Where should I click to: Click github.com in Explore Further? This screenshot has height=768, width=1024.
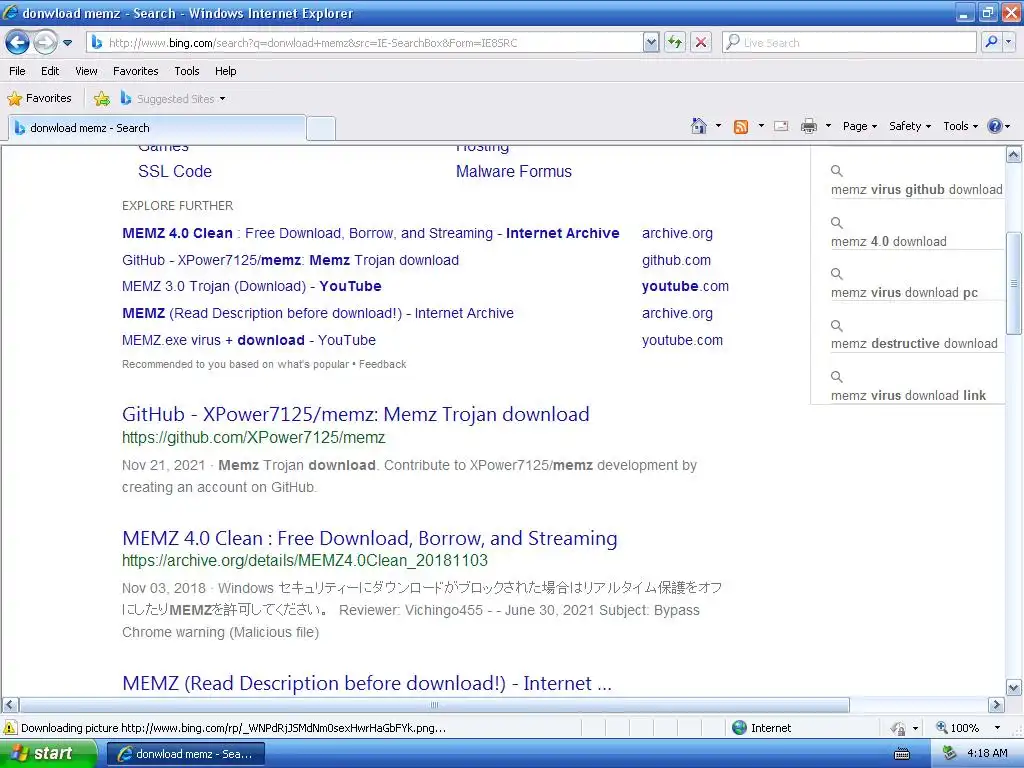676,260
